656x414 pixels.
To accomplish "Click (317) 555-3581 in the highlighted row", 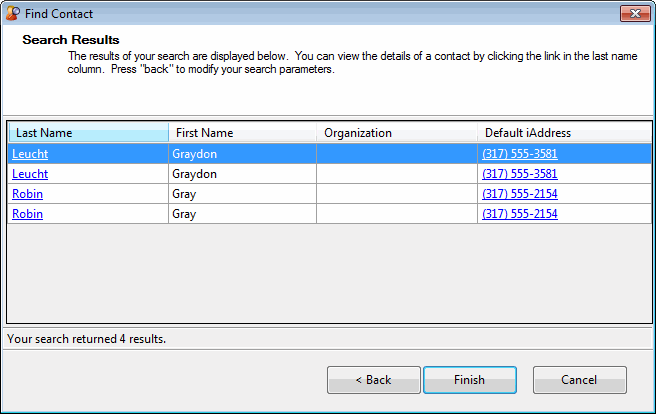I will (x=519, y=154).
